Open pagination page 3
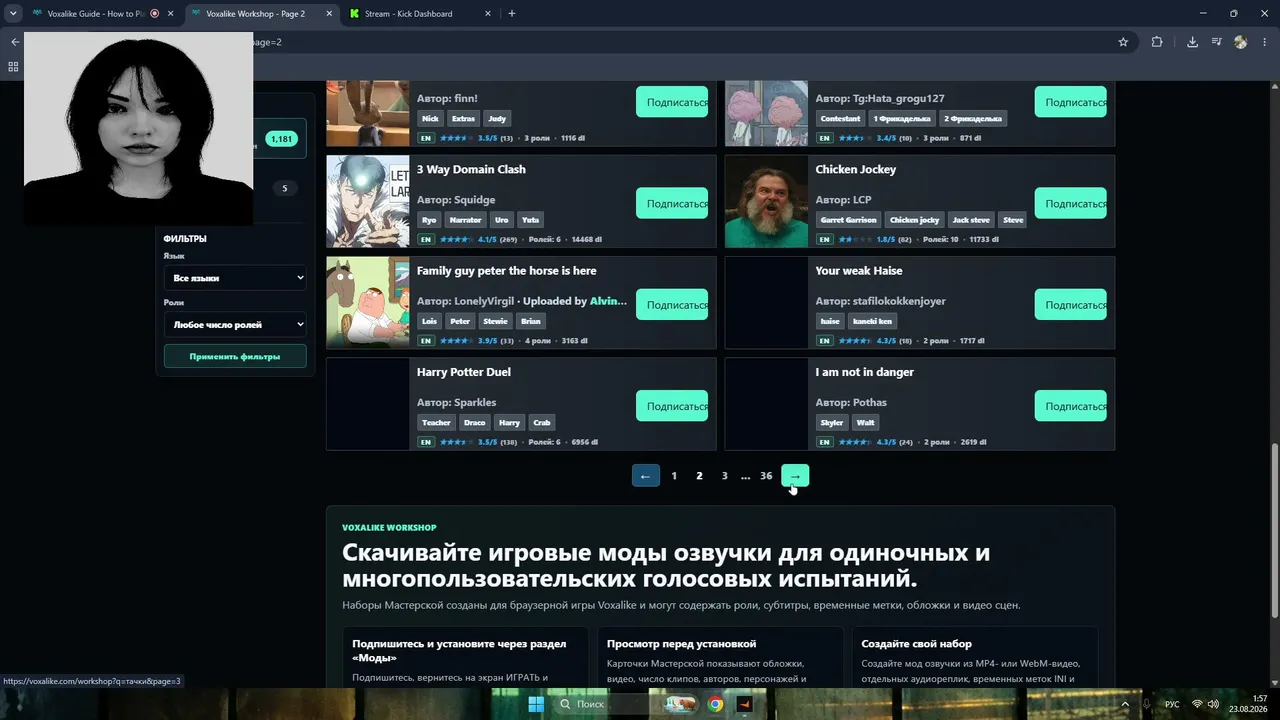The height and width of the screenshot is (720, 1280). [x=725, y=476]
